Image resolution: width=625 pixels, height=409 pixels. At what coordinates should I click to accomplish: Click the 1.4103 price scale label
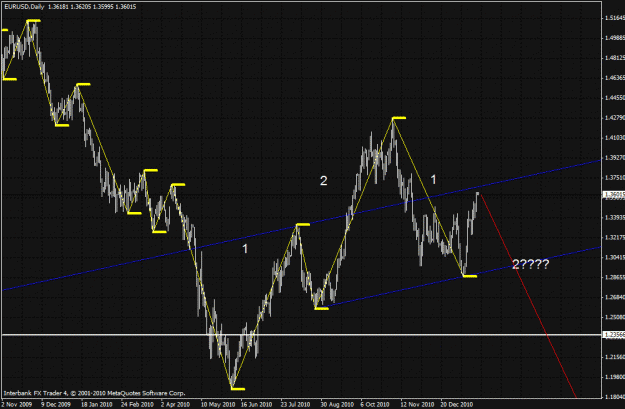click(x=615, y=138)
